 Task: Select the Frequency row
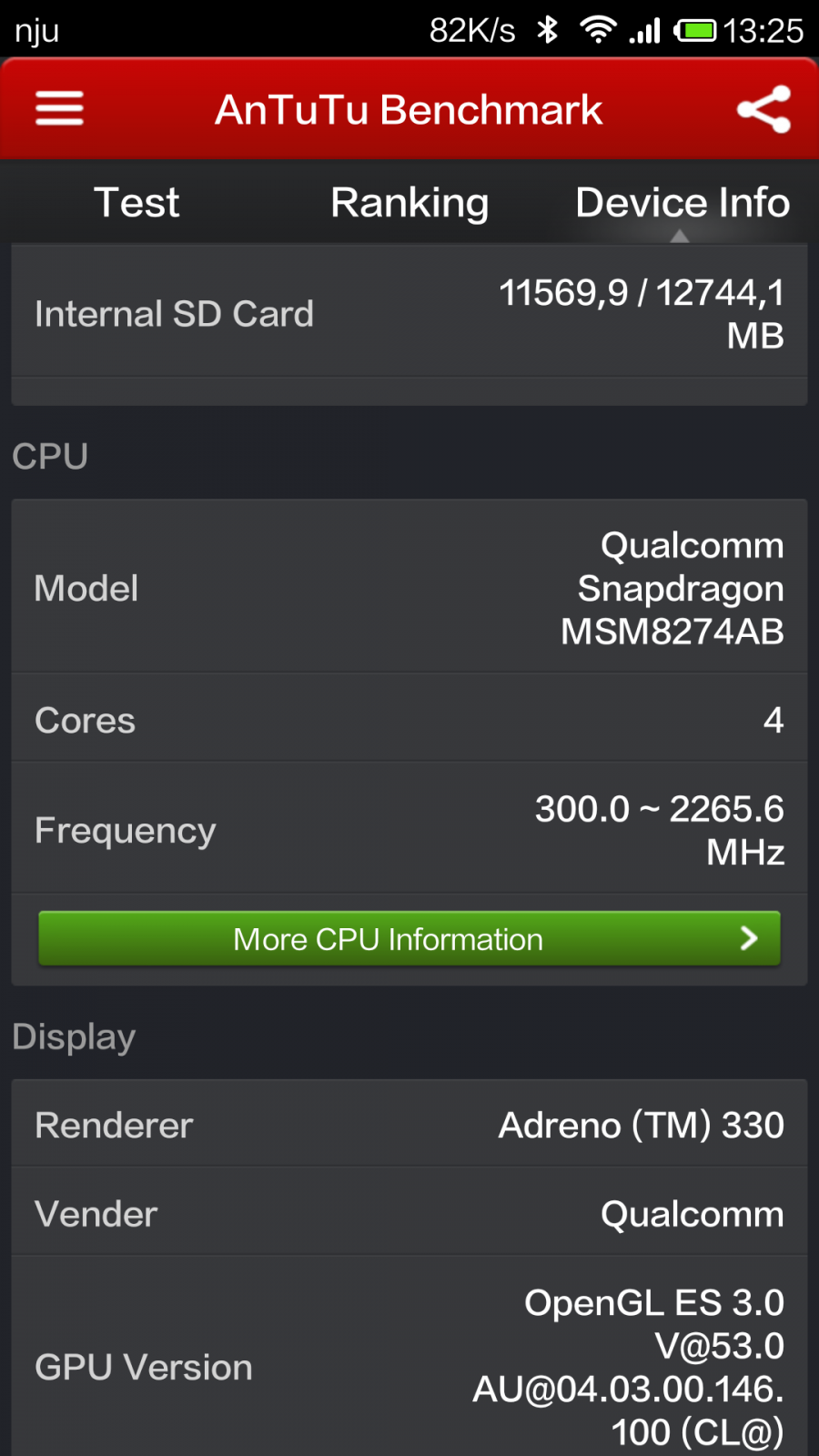(x=409, y=830)
